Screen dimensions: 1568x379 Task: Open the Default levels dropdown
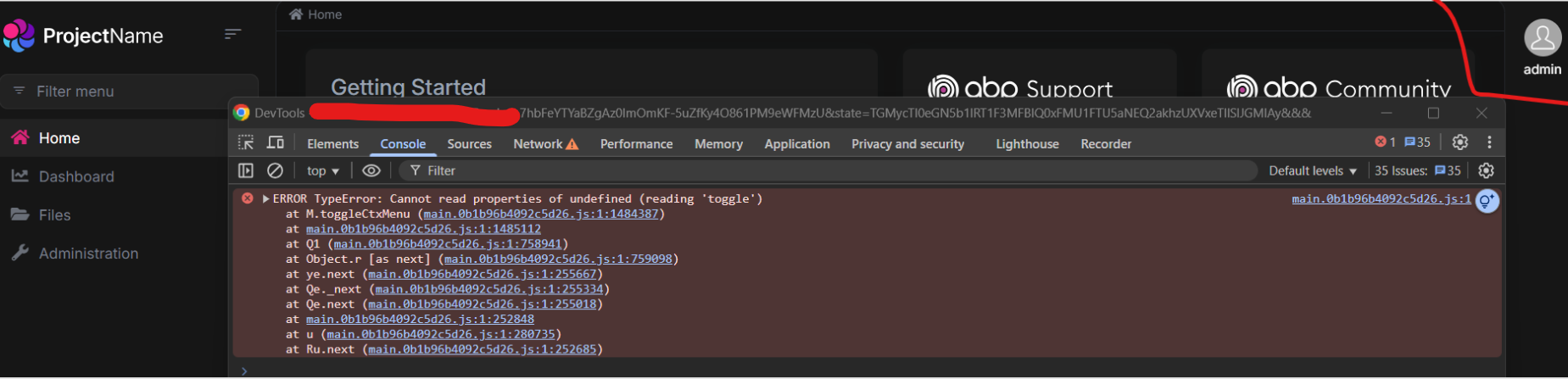click(1312, 170)
